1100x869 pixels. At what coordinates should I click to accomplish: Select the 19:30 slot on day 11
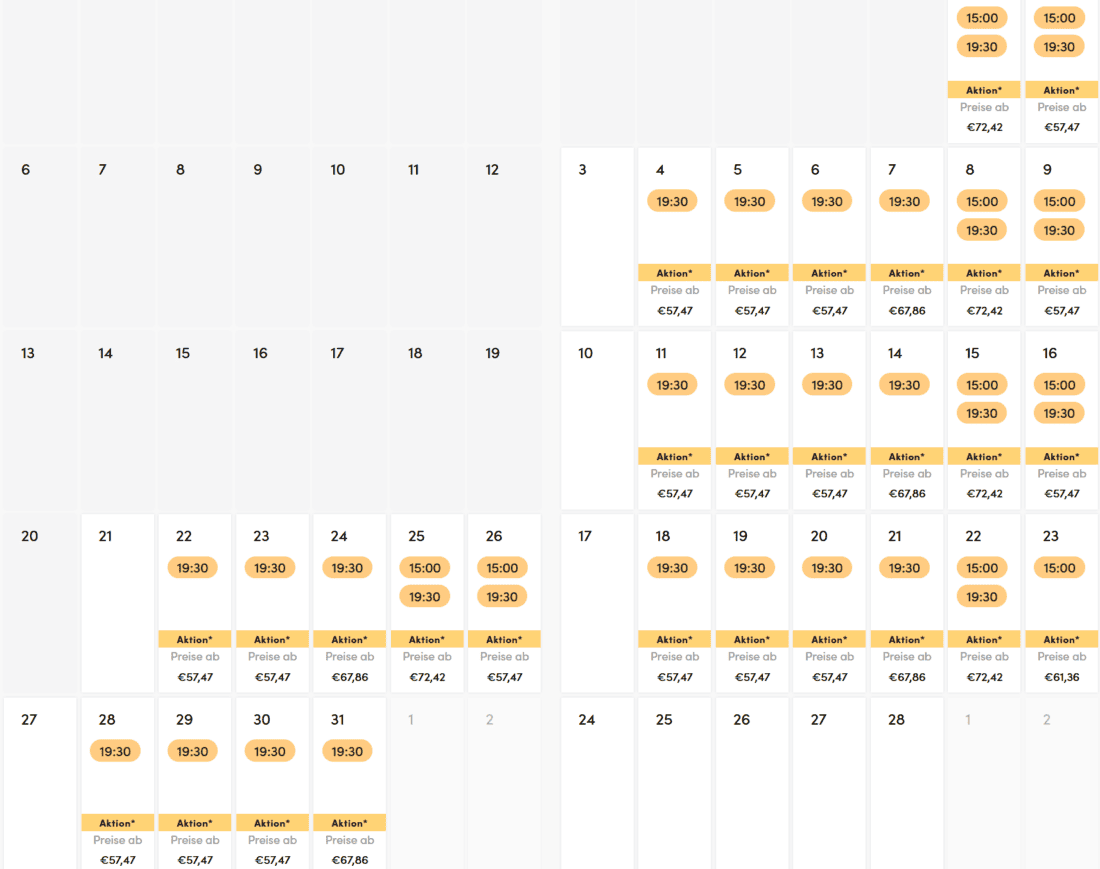[673, 385]
